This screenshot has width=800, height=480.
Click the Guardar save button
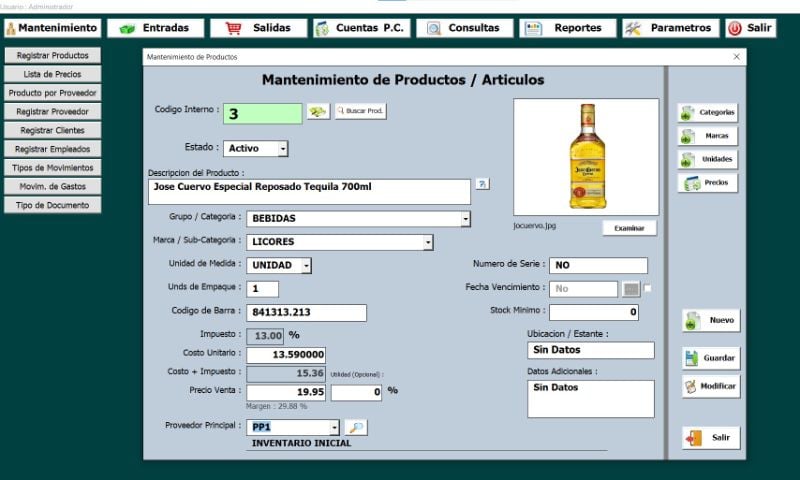(711, 358)
